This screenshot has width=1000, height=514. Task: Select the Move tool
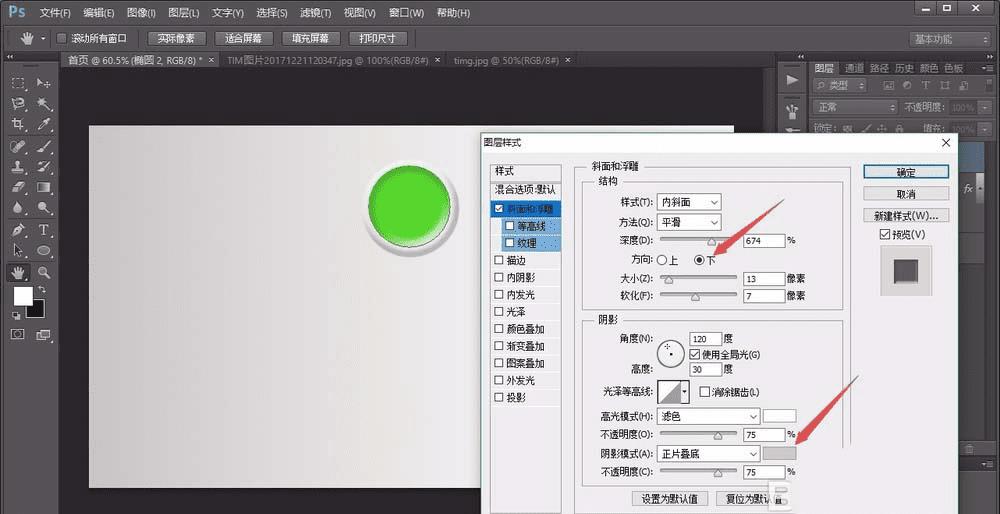(x=43, y=83)
